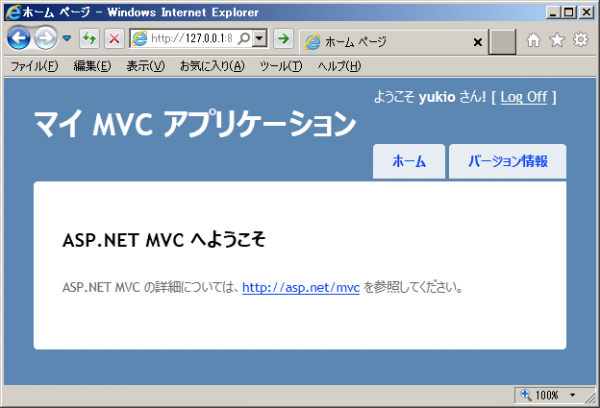Viewport: 600px width, 408px height.
Task: Follow the http://asp.net/mvc hyperlink
Action: click(300, 288)
